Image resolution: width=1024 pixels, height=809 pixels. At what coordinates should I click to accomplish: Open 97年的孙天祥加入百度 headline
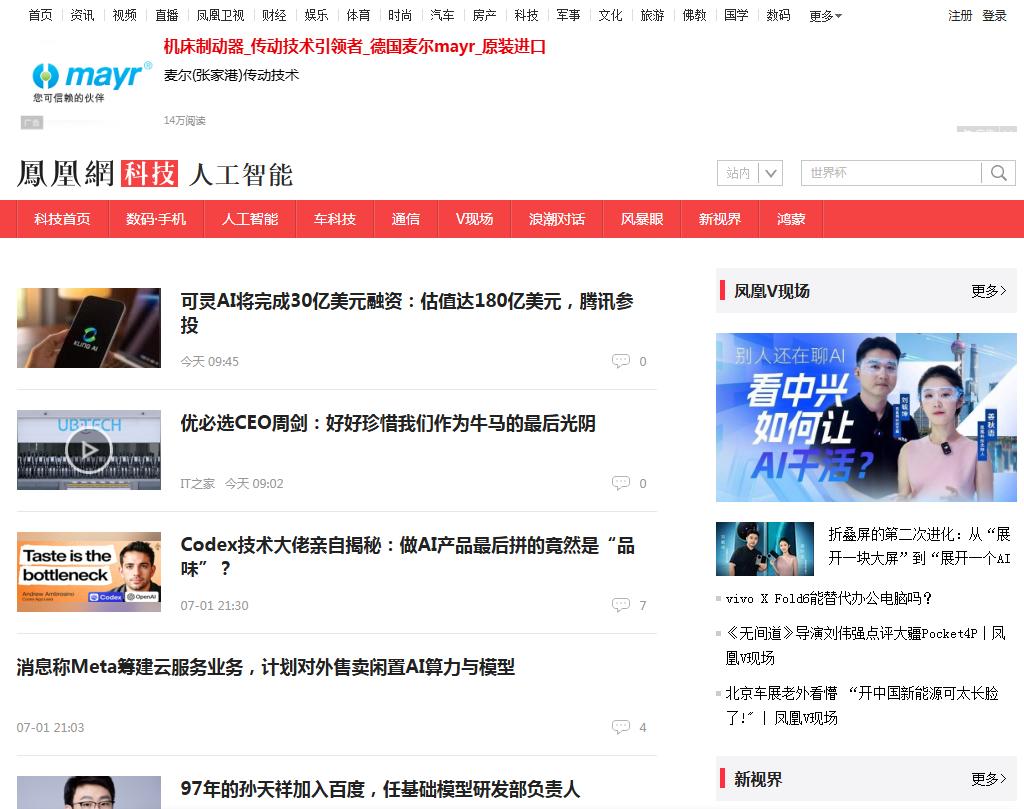click(x=380, y=789)
